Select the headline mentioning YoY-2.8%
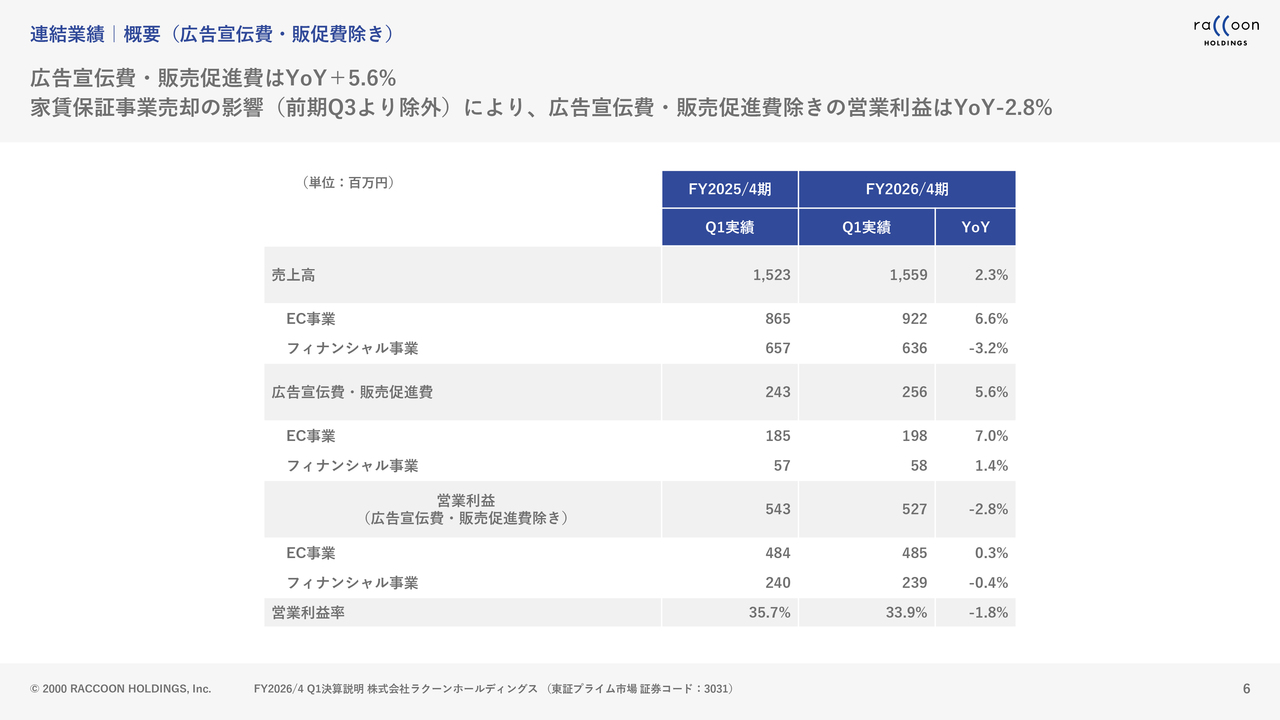Viewport: 1280px width, 720px height. coord(541,108)
